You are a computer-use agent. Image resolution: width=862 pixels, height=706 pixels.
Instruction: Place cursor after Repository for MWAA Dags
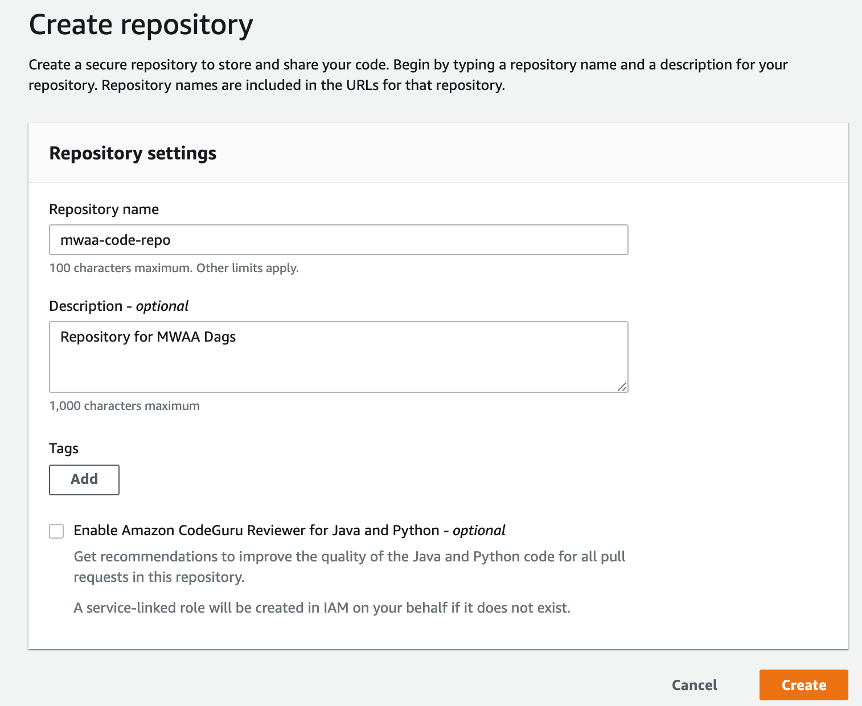click(238, 337)
